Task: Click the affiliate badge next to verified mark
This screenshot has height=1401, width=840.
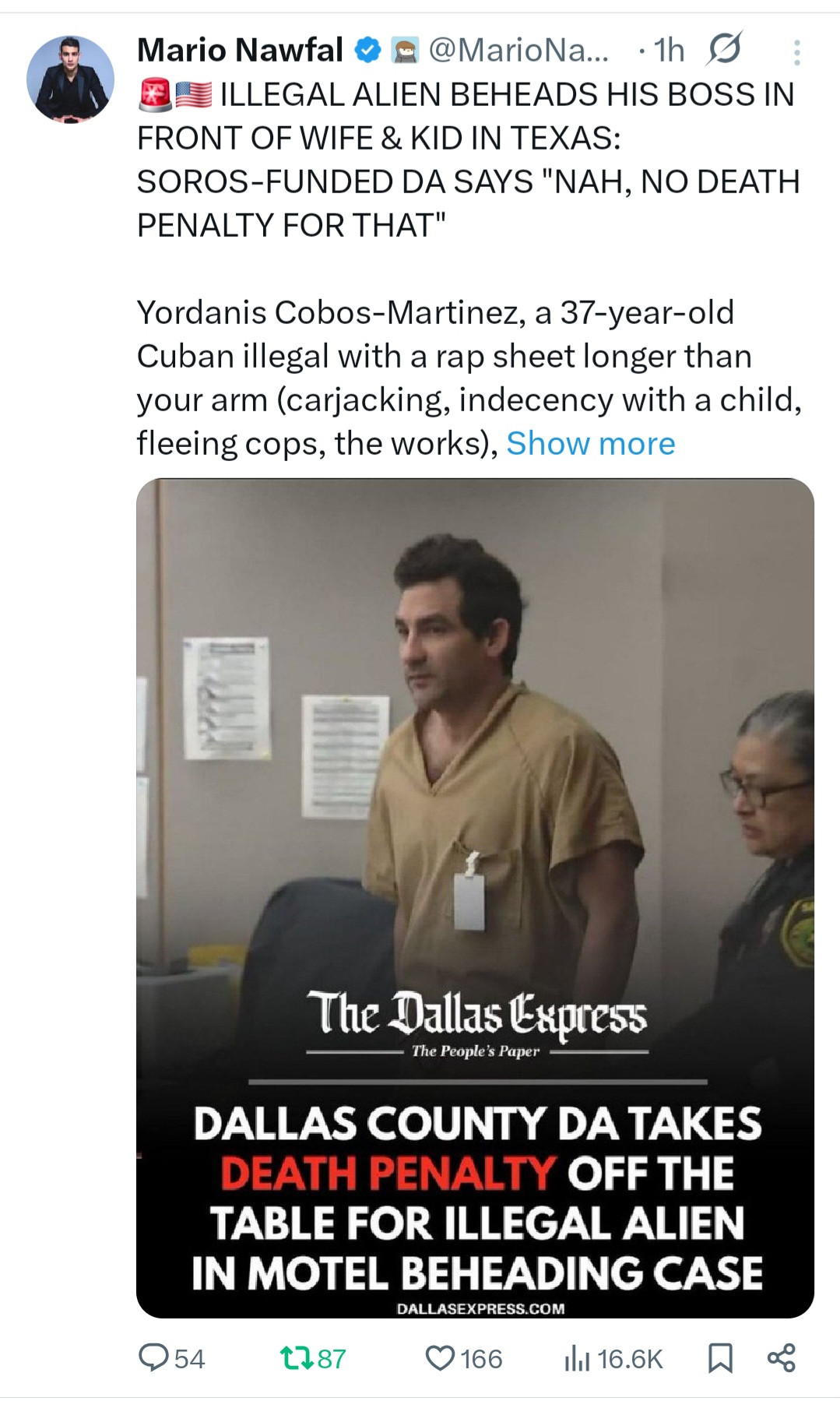Action: (x=404, y=51)
